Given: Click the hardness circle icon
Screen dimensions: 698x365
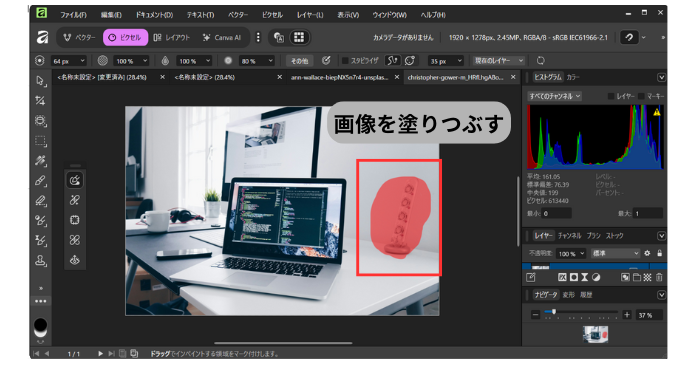Looking at the screenshot, I should (228, 61).
